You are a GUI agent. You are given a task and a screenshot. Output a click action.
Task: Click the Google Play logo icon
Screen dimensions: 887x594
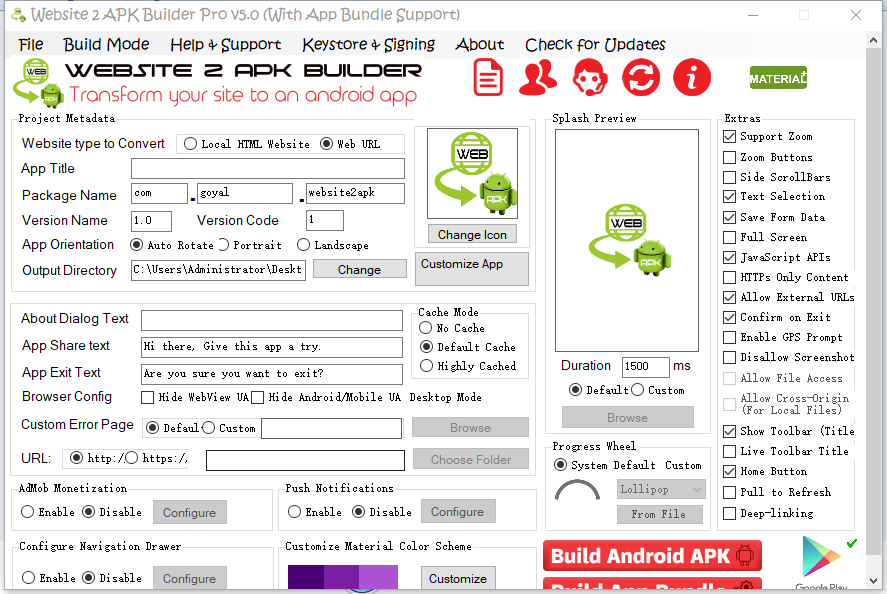coord(821,557)
